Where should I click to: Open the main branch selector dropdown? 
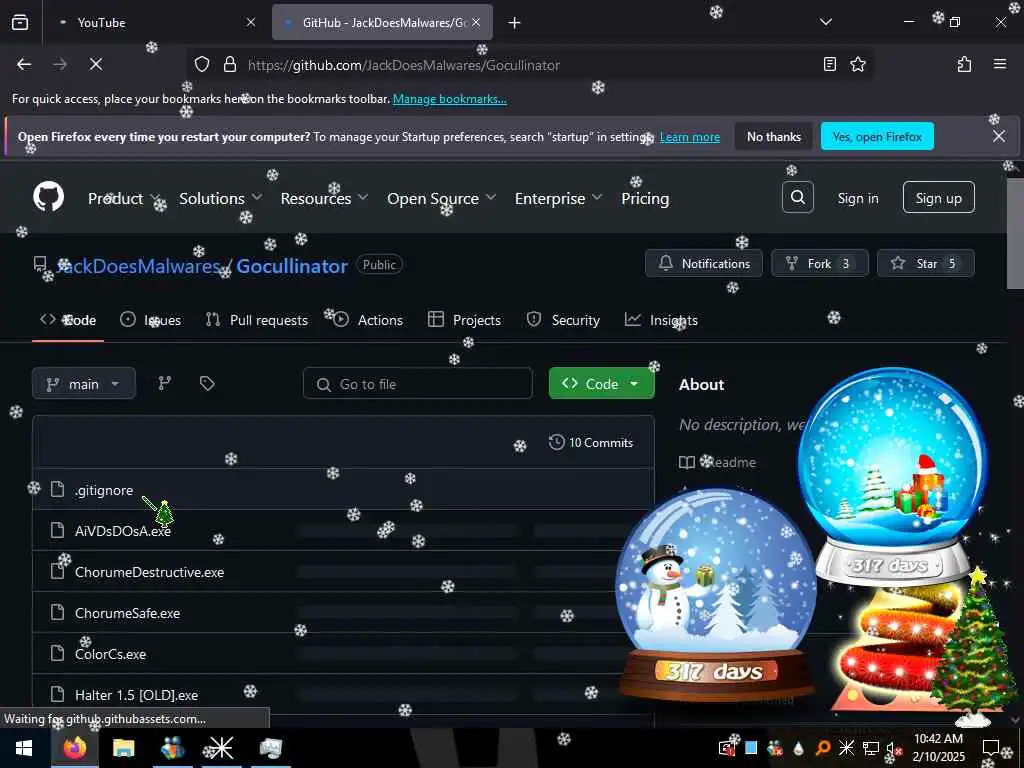[x=84, y=383]
